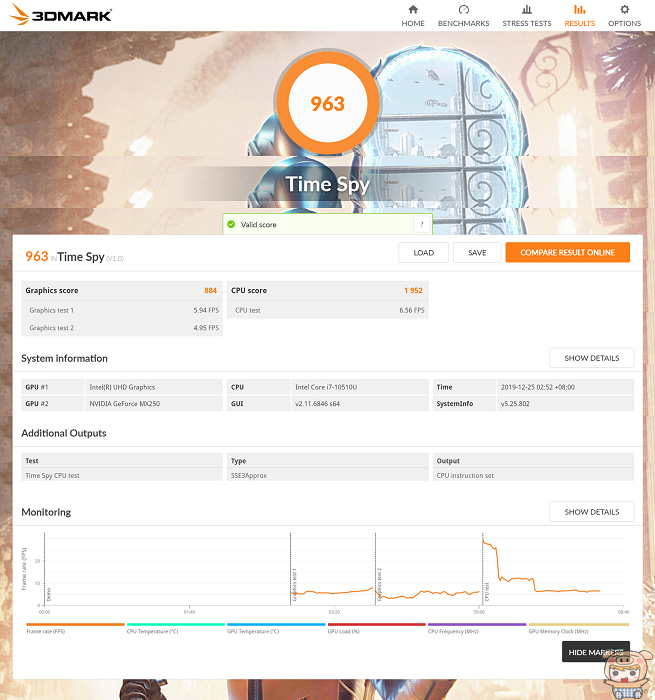Toggle GPU Memory Clock legend
The width and height of the screenshot is (655, 700).
[579, 629]
